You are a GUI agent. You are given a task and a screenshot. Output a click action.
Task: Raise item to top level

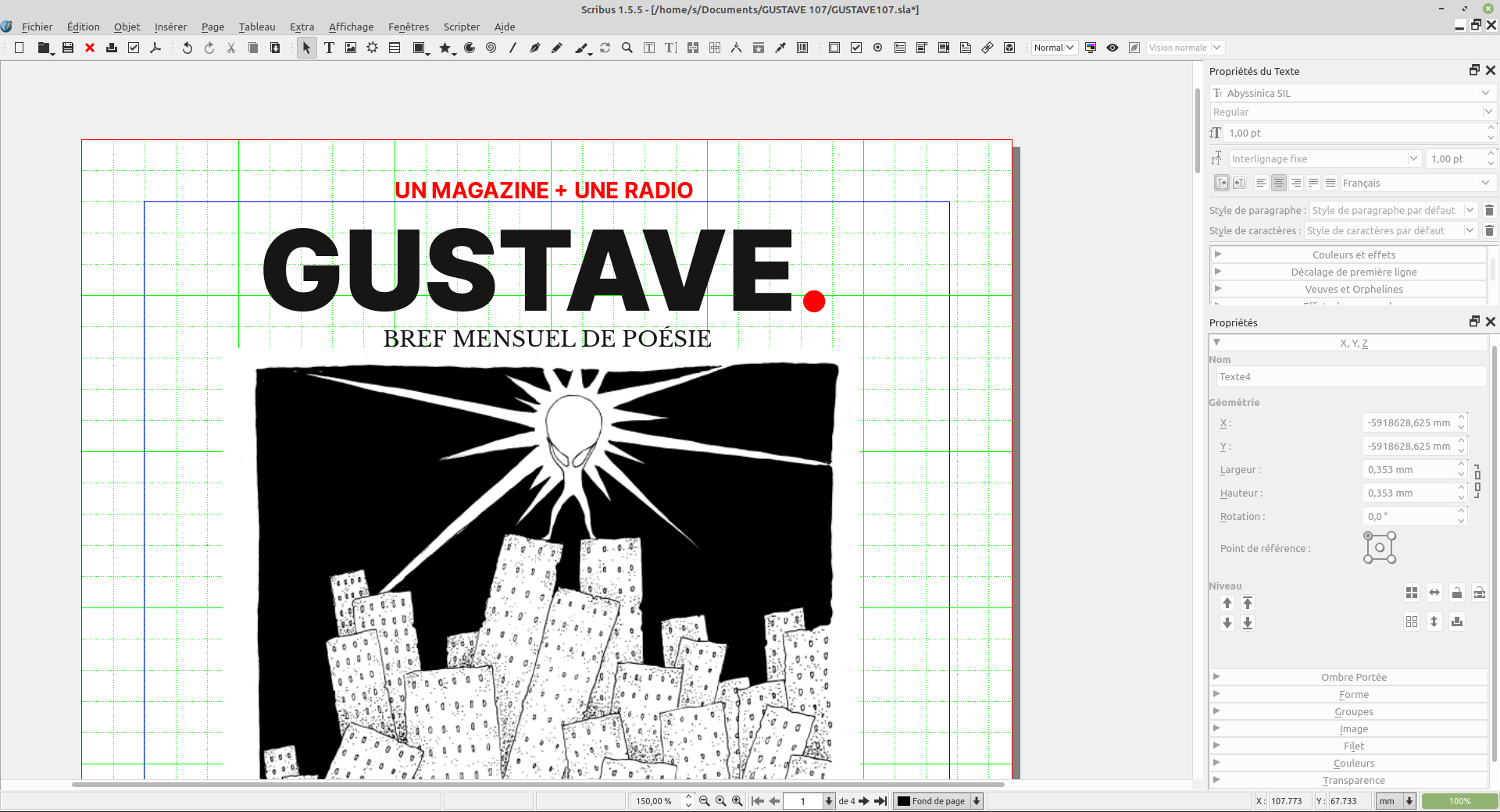pyautogui.click(x=1248, y=603)
